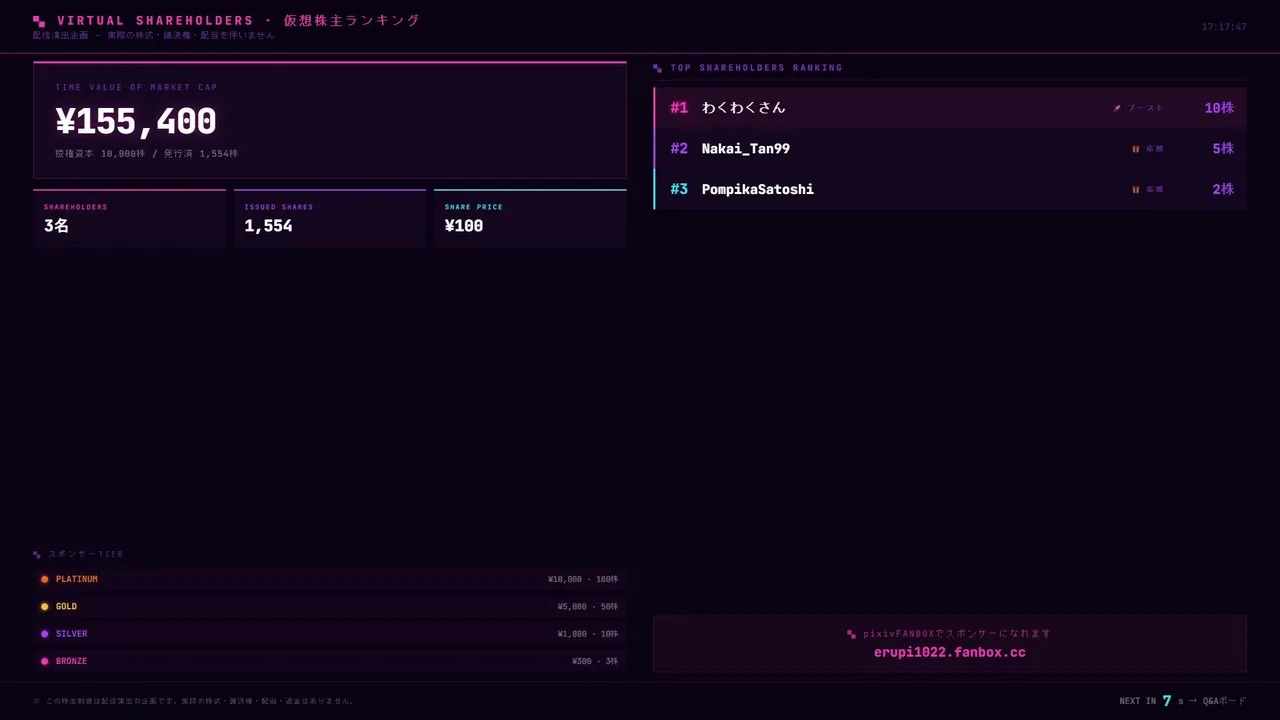Click the ¥155,400 market cap value
Image resolution: width=1280 pixels, height=720 pixels.
[x=136, y=122]
